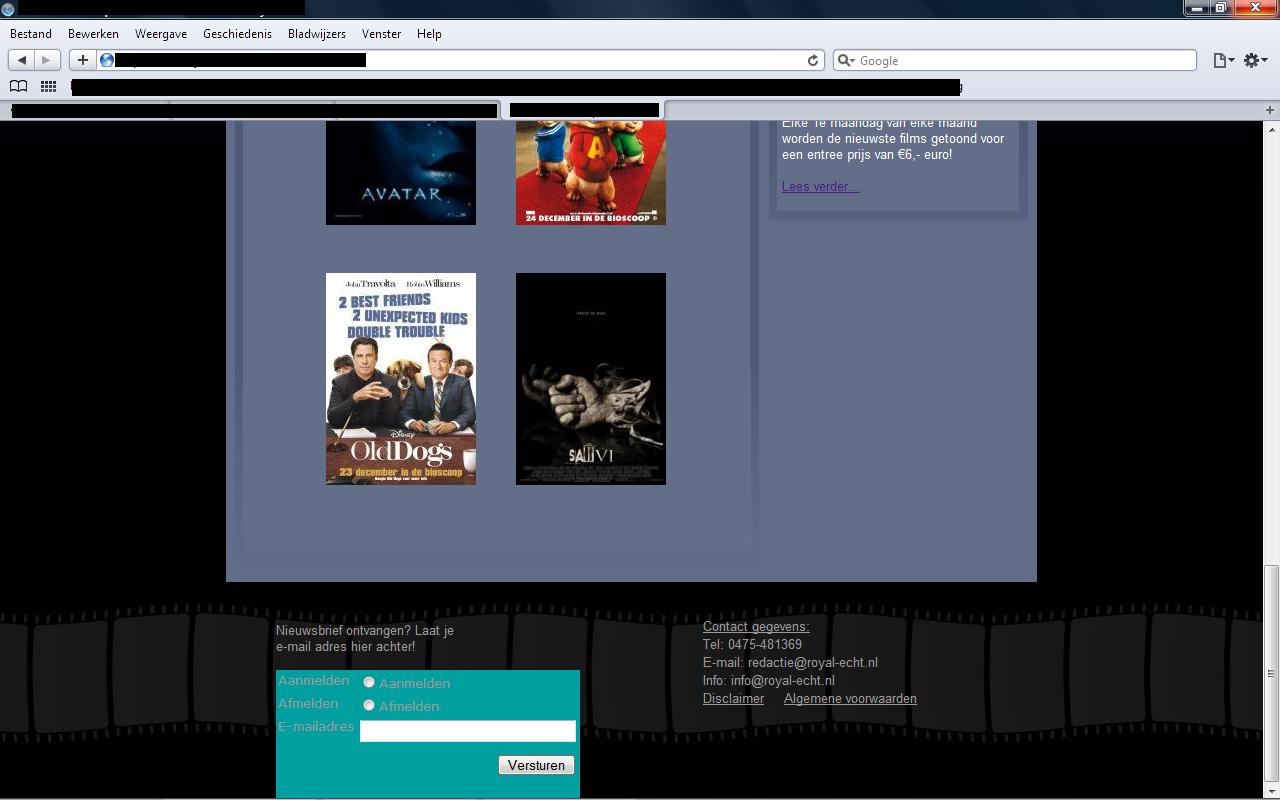The height and width of the screenshot is (800, 1280).
Task: Click the scrollbar up arrow
Action: click(x=1271, y=129)
